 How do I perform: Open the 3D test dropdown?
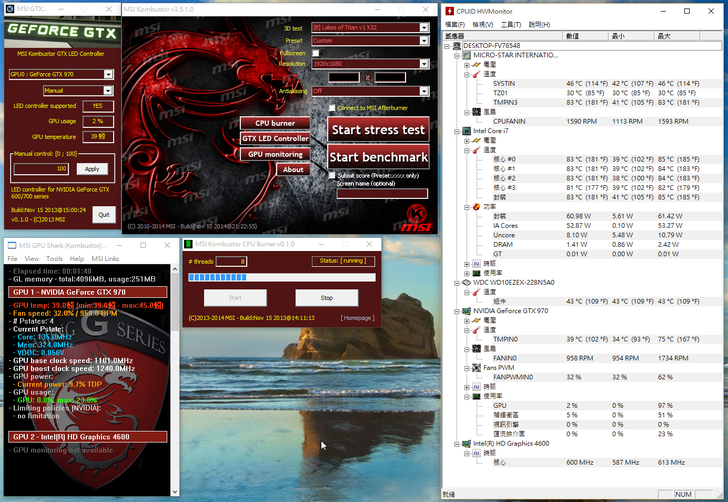pos(370,28)
